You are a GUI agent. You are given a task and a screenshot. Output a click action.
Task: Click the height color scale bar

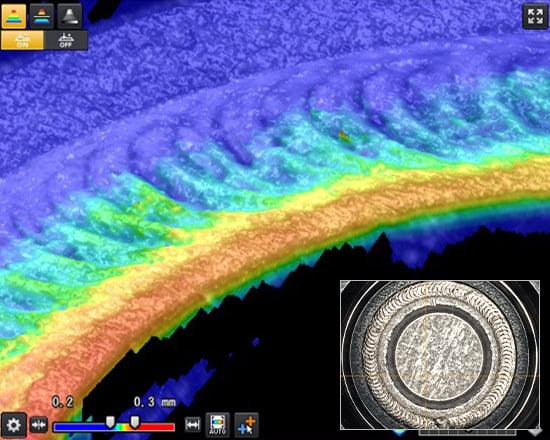point(114,427)
